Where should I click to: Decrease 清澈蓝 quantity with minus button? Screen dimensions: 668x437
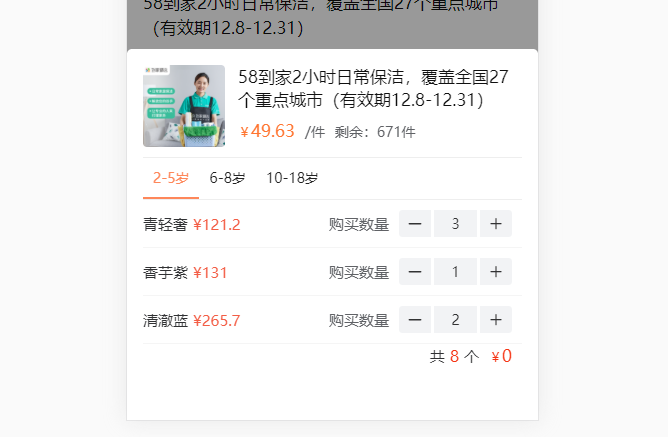(x=415, y=319)
